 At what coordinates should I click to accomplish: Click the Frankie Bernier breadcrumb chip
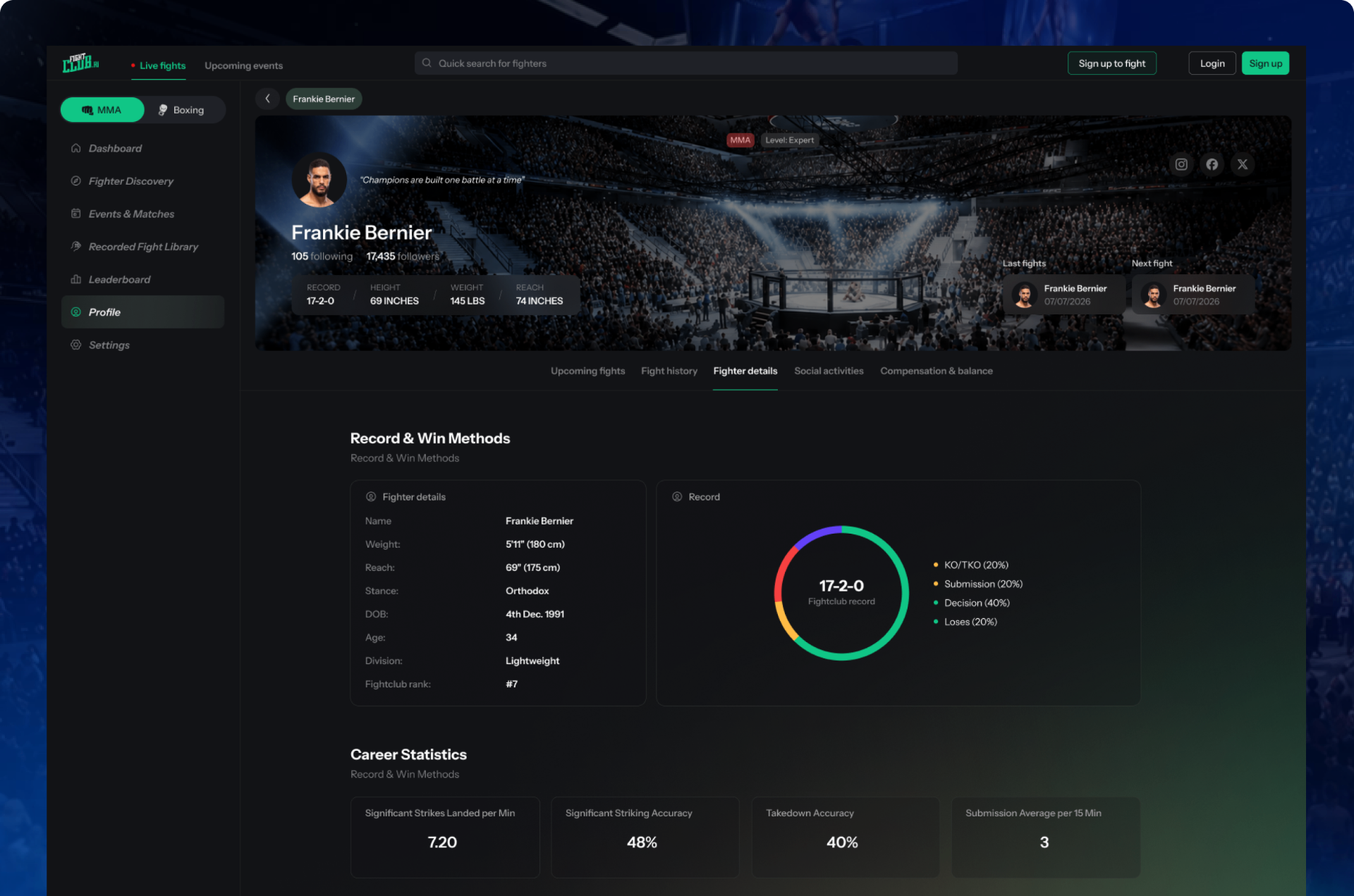coord(324,99)
